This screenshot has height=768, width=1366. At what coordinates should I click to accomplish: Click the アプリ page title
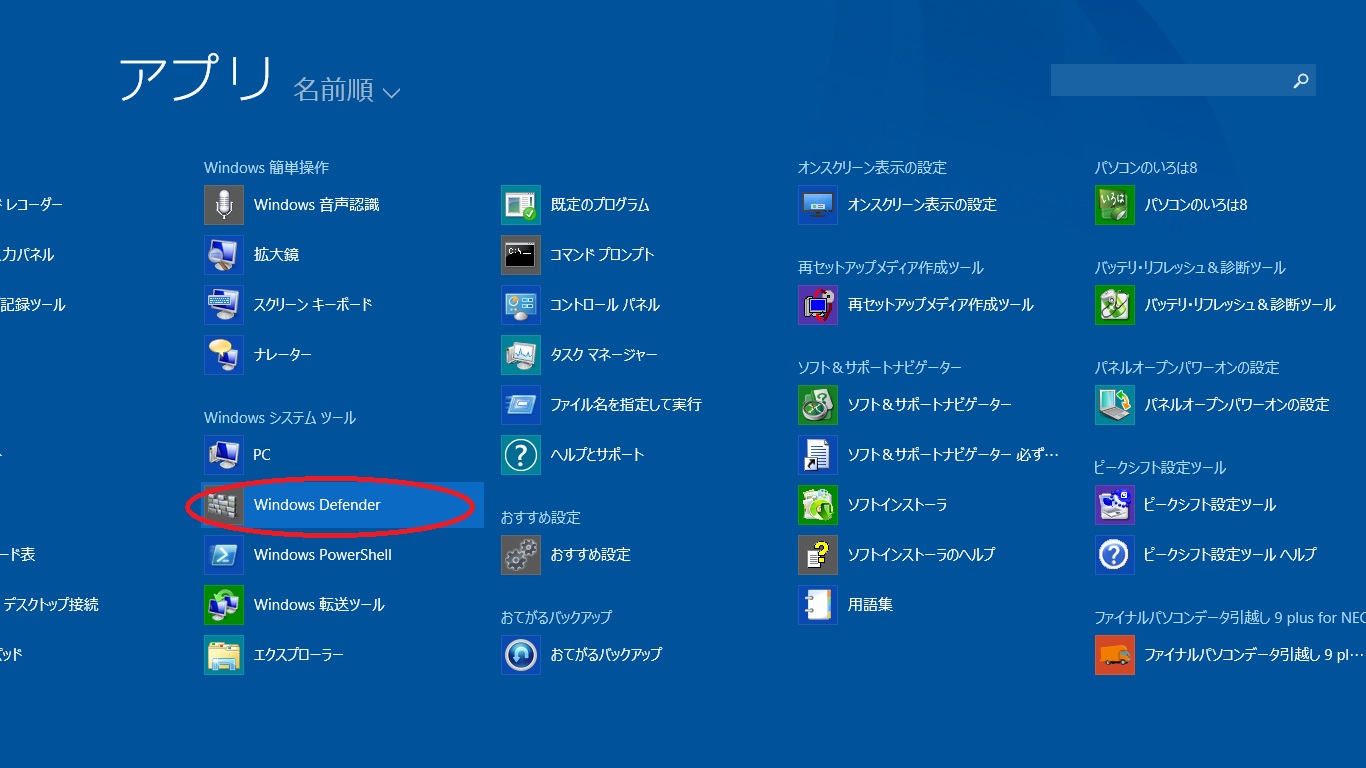click(x=196, y=79)
